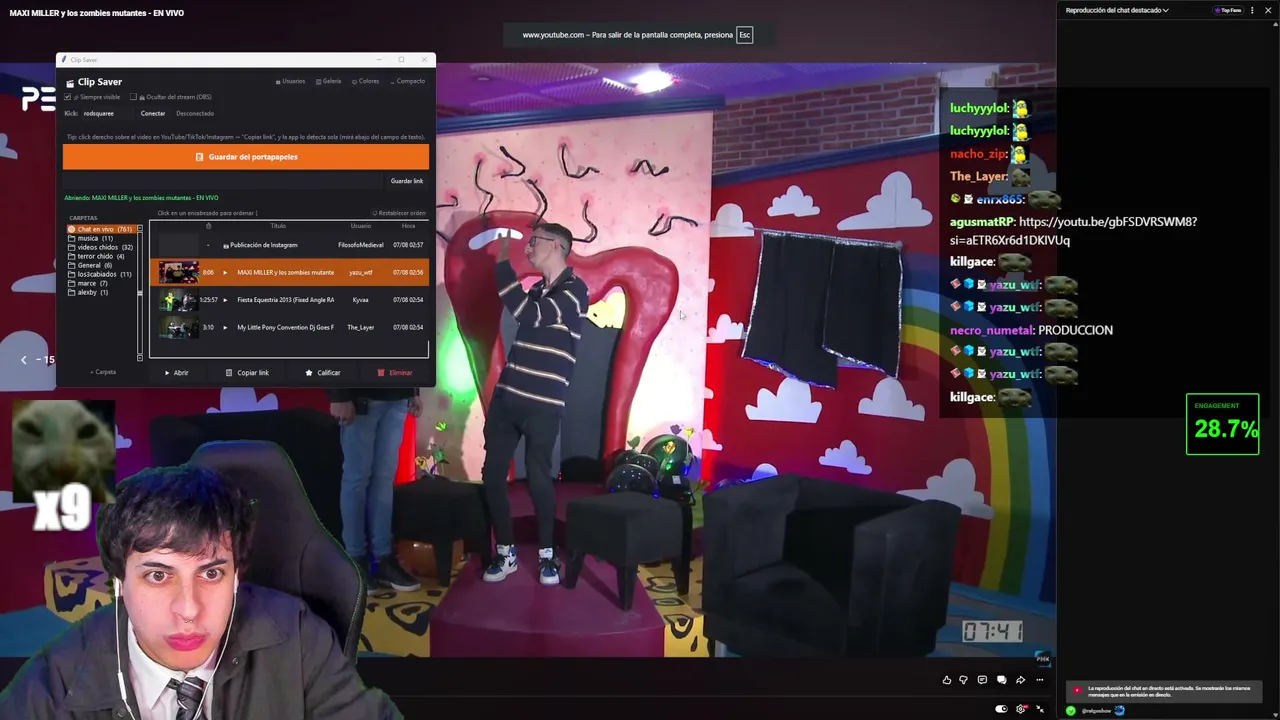
Task: Open the Colores settings in Clip Saver
Action: point(366,81)
